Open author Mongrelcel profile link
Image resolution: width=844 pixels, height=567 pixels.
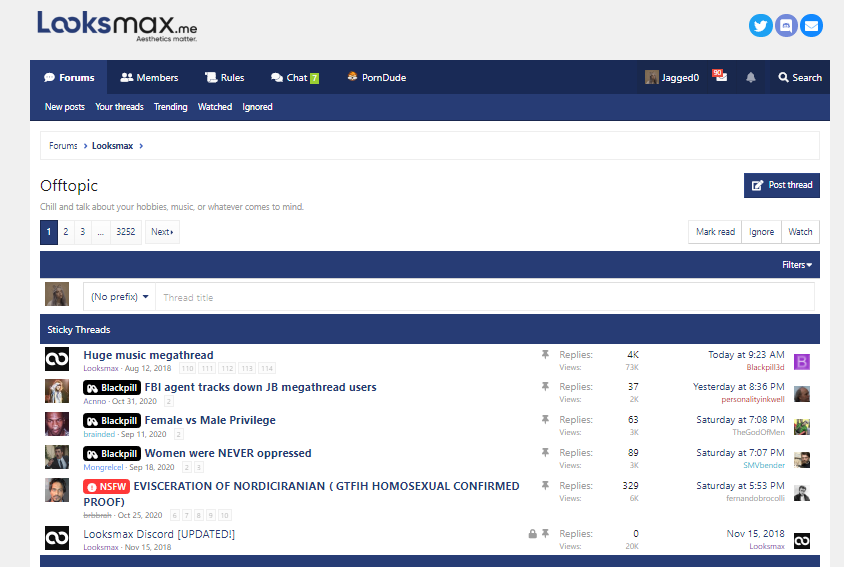click(103, 467)
